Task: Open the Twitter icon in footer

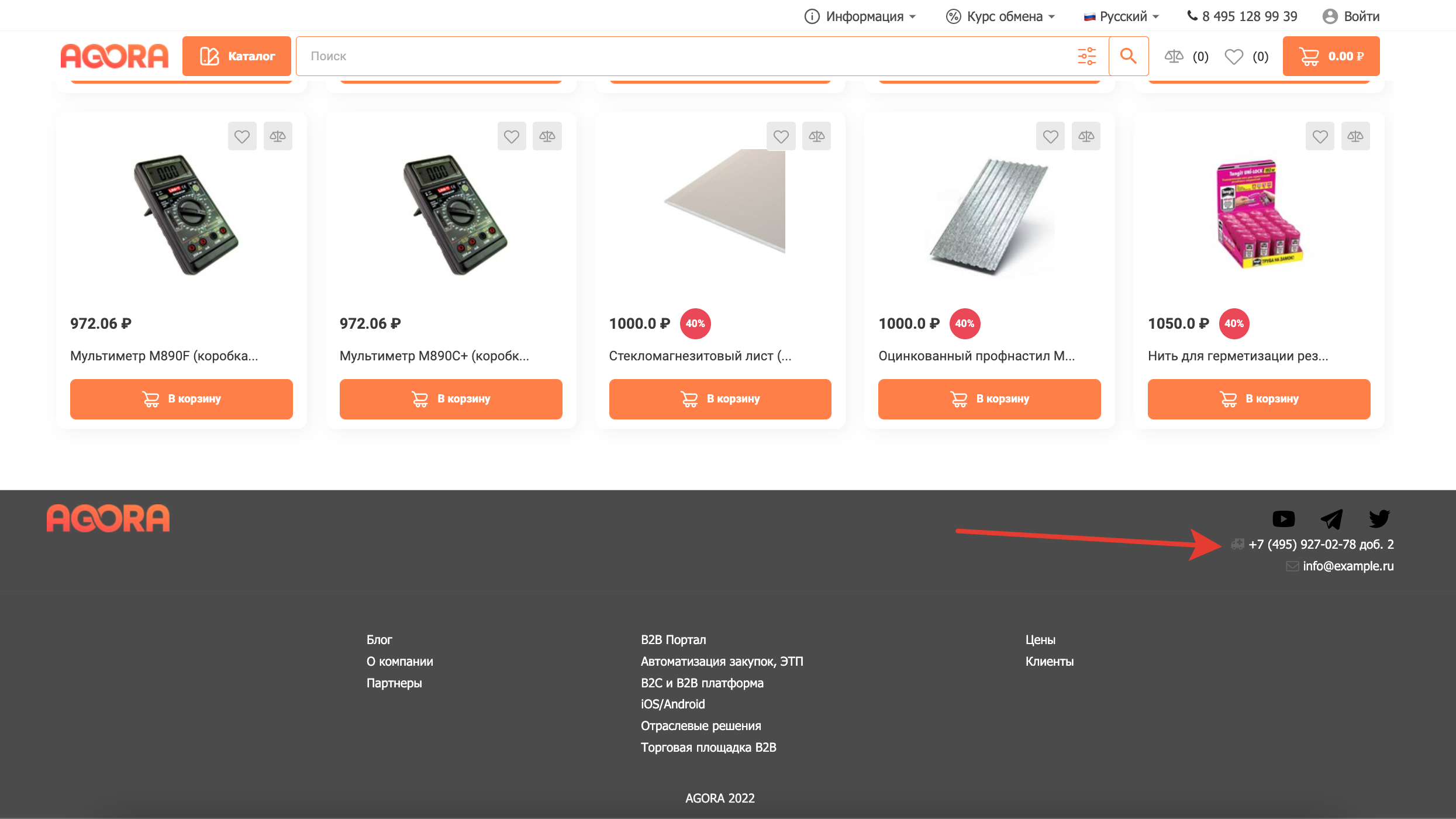Action: tap(1379, 519)
